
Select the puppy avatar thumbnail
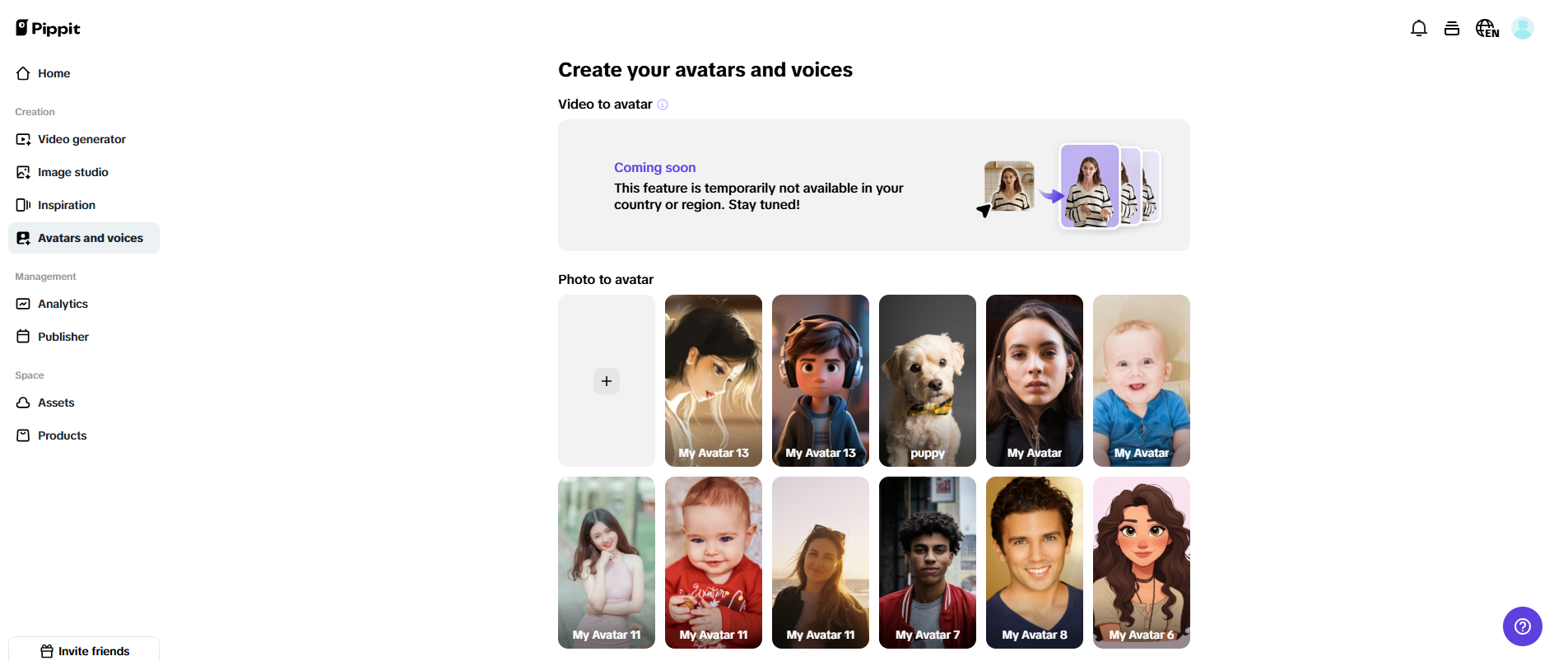pyautogui.click(x=927, y=380)
